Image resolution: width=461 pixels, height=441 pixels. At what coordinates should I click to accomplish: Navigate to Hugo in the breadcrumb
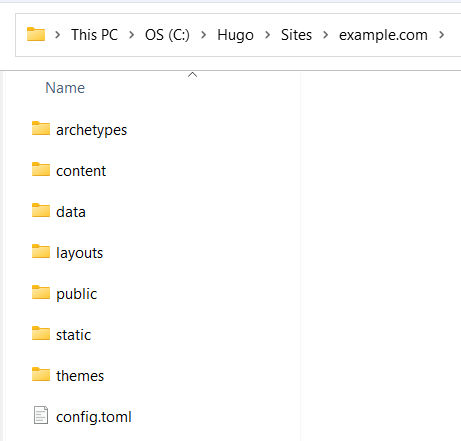coord(235,35)
